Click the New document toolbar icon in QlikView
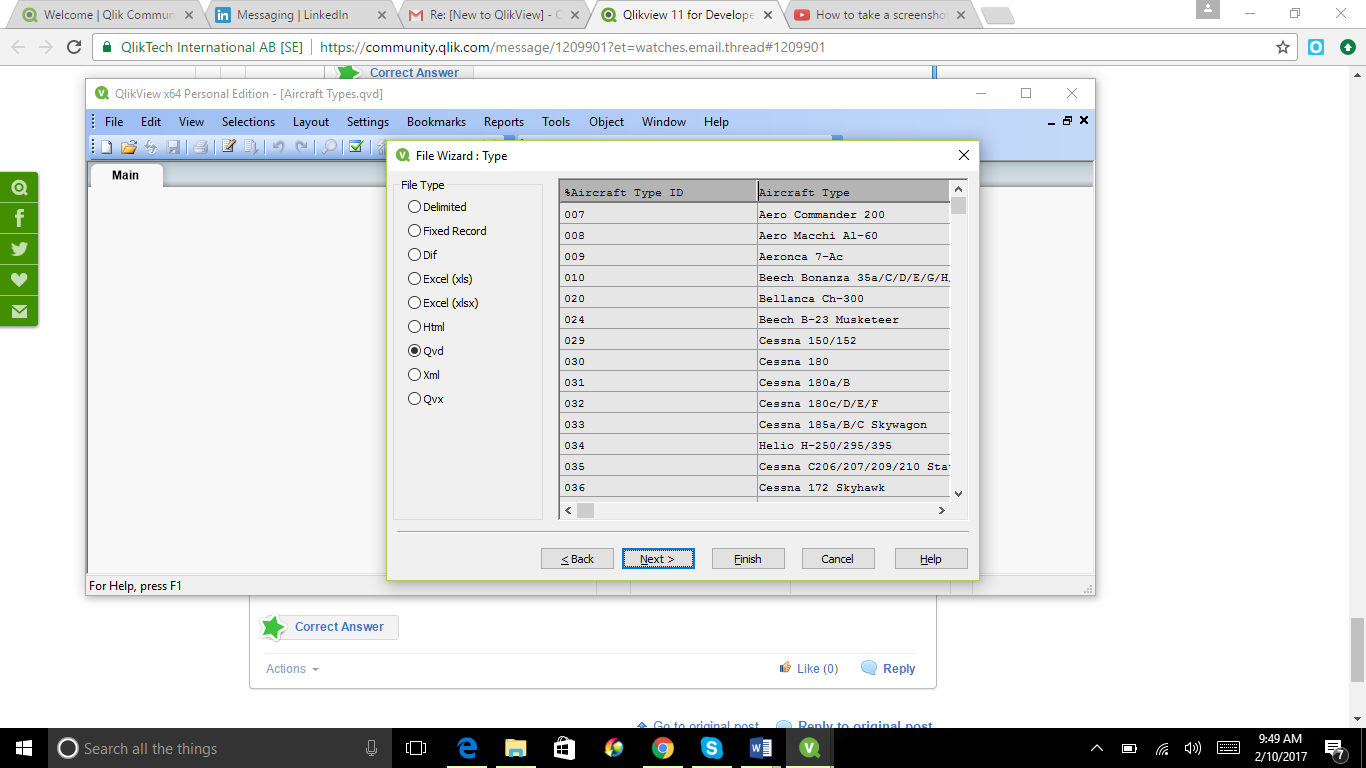This screenshot has width=1366, height=768. (107, 147)
